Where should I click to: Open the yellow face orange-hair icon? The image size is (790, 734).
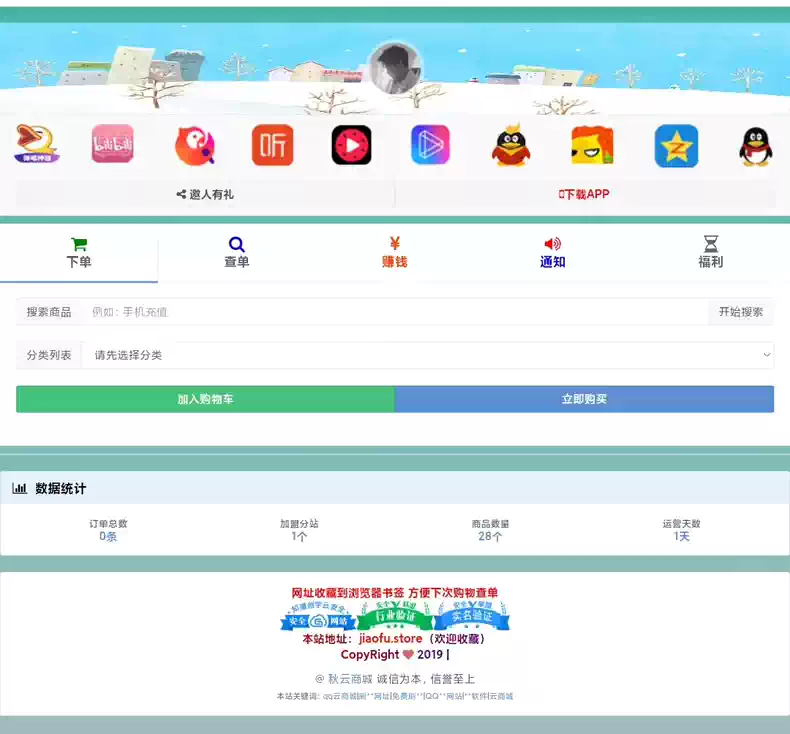592,146
